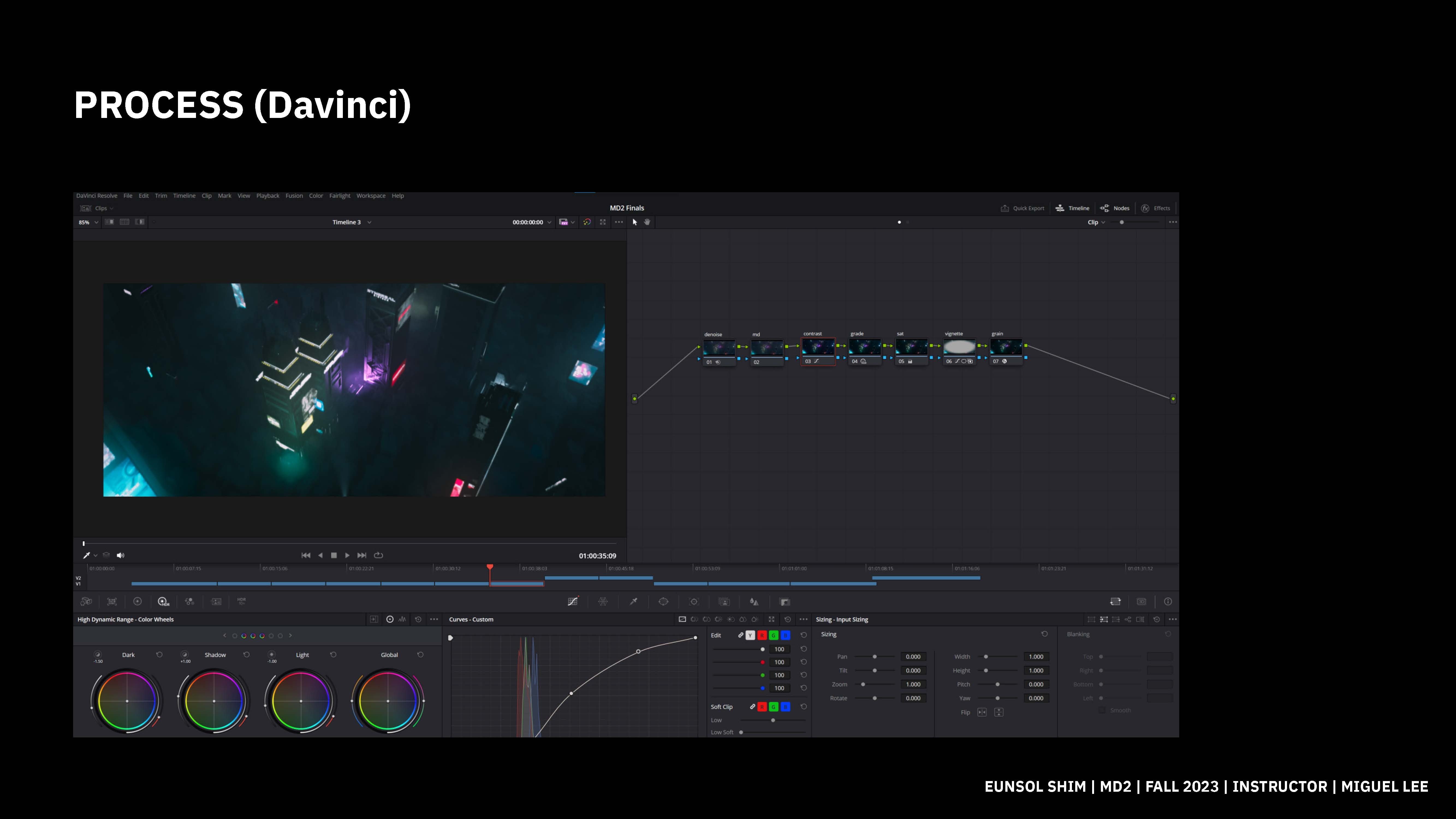Reset the Sizing panel parameters
This screenshot has width=1456, height=819.
pos(1045,634)
